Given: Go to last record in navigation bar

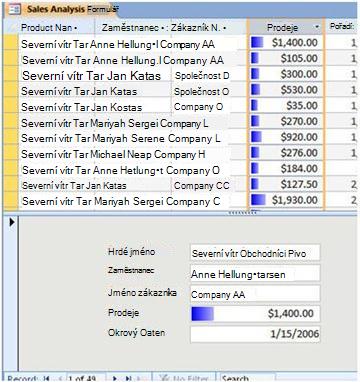Looking at the screenshot, I should coord(128,378).
